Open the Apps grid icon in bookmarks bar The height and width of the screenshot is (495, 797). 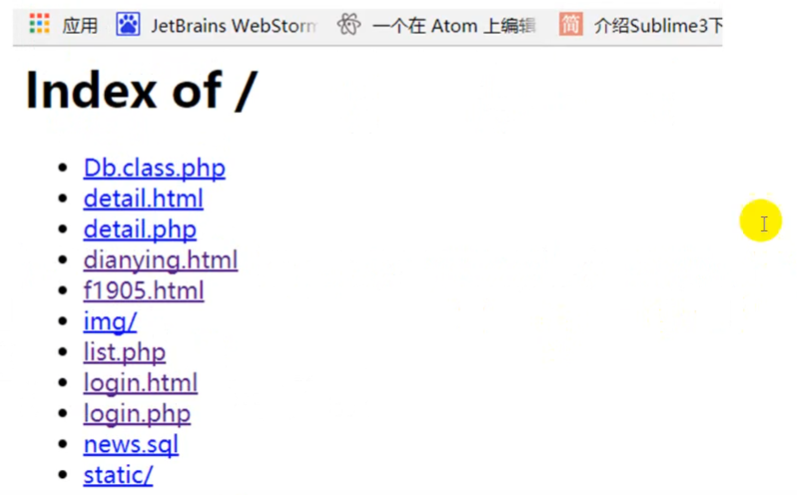[x=39, y=24]
